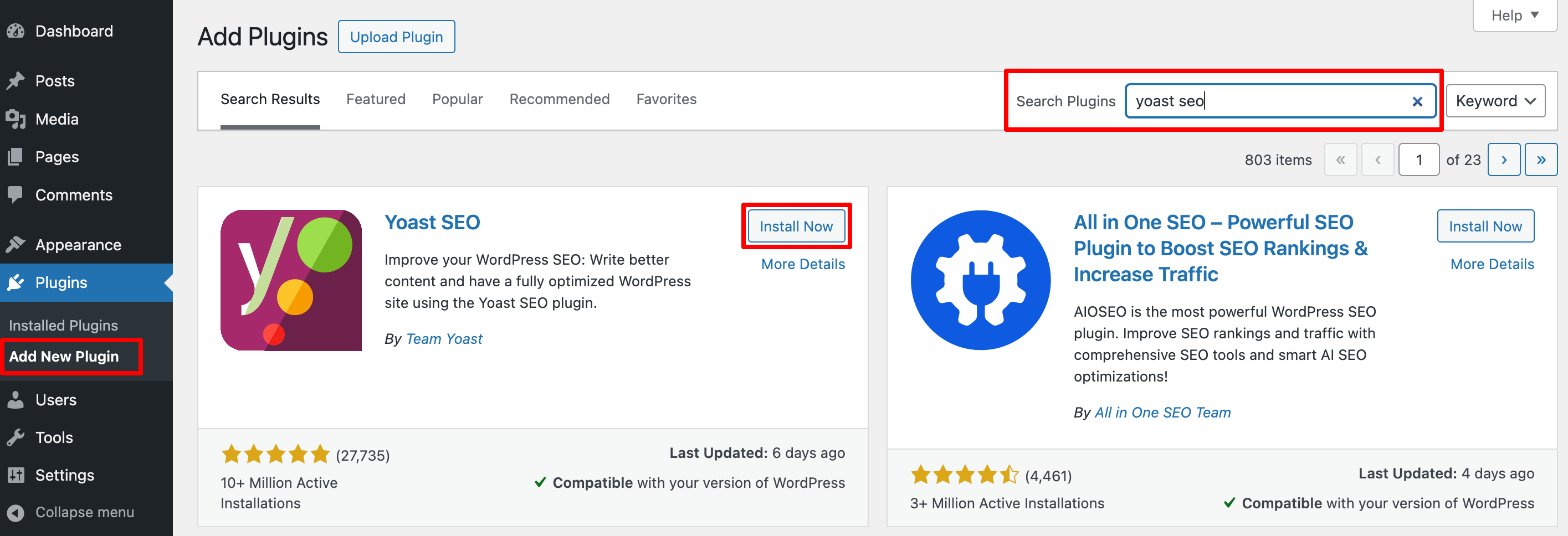Click the Users person icon
The width and height of the screenshot is (1568, 536).
(x=16, y=400)
